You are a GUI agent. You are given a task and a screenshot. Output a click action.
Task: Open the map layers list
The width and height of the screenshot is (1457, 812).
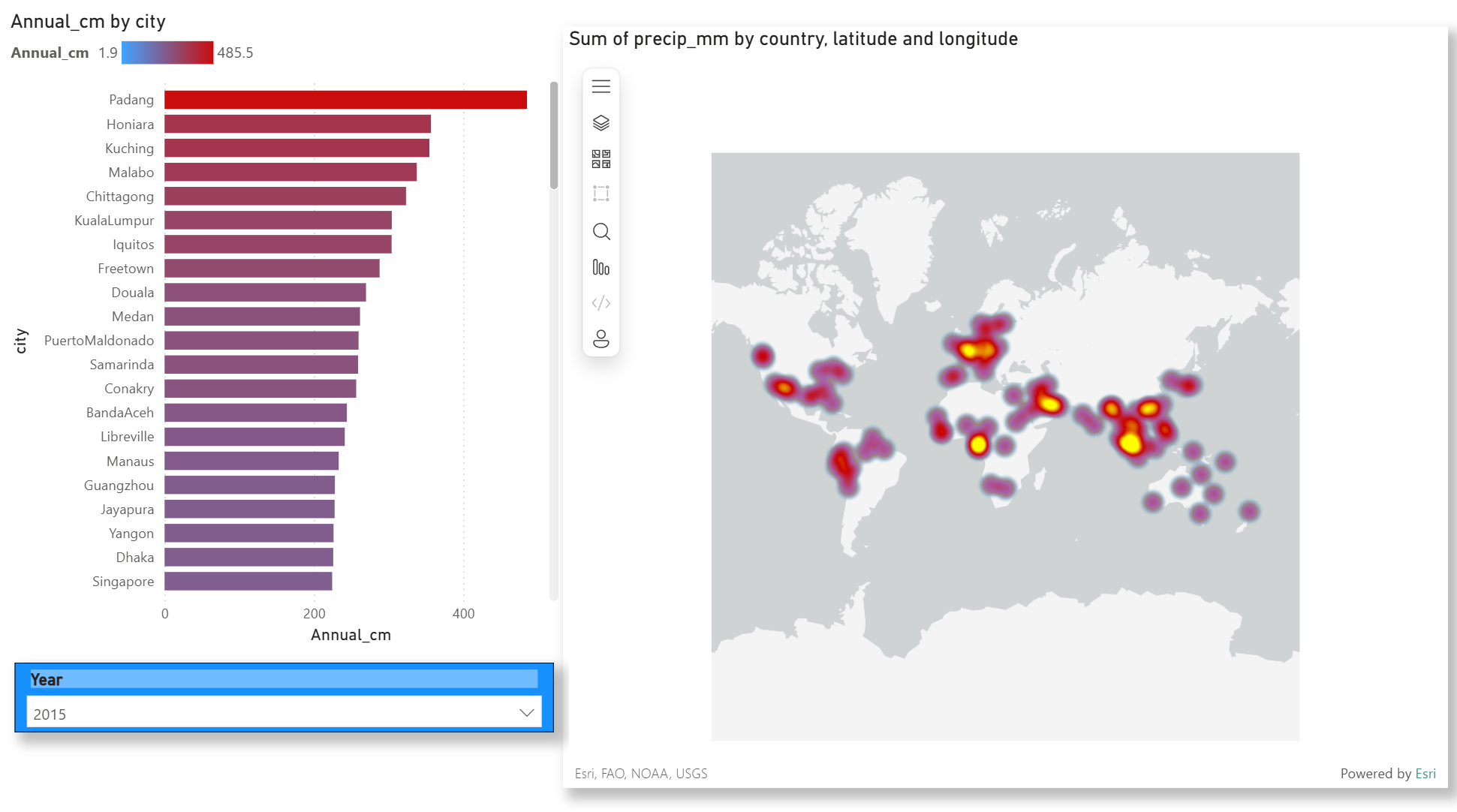[601, 122]
